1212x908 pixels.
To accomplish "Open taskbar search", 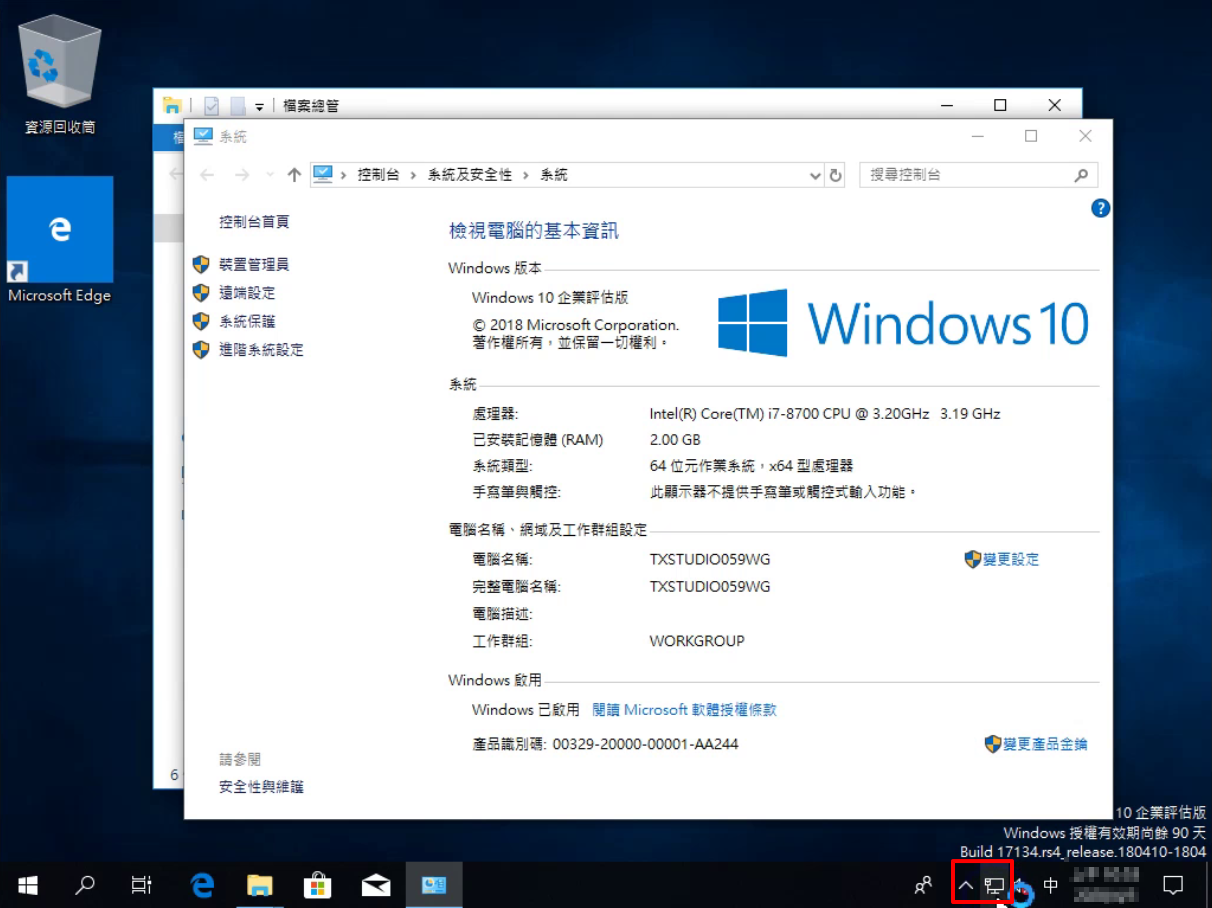I will click(86, 885).
